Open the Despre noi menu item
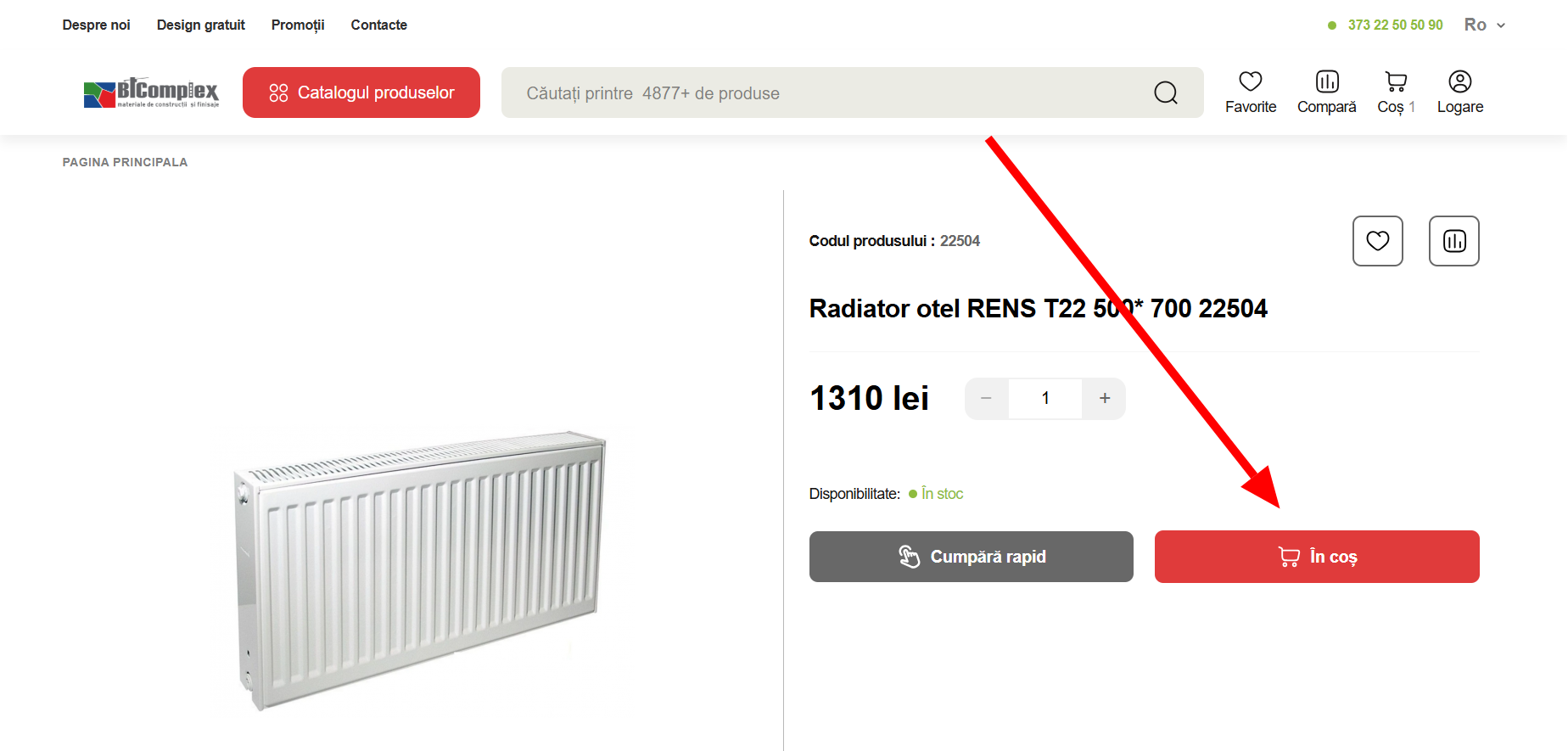 pos(96,25)
